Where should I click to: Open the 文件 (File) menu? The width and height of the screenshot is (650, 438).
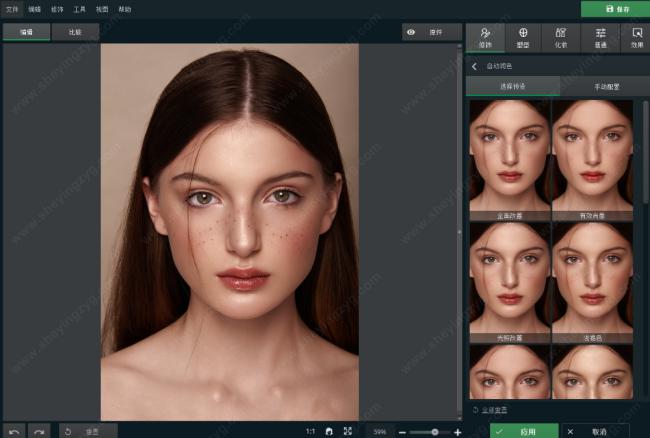11,8
